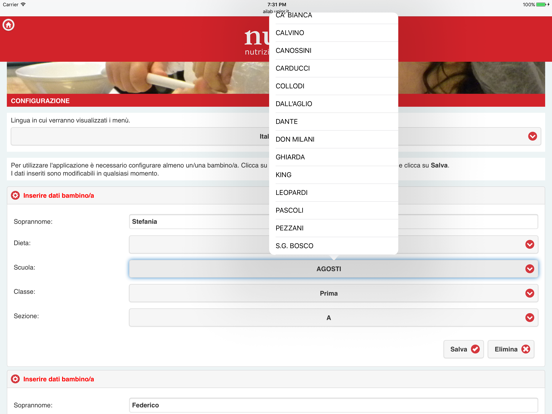The width and height of the screenshot is (552, 414).
Task: Open the Sezione dropdown showing A
Action: click(x=333, y=318)
